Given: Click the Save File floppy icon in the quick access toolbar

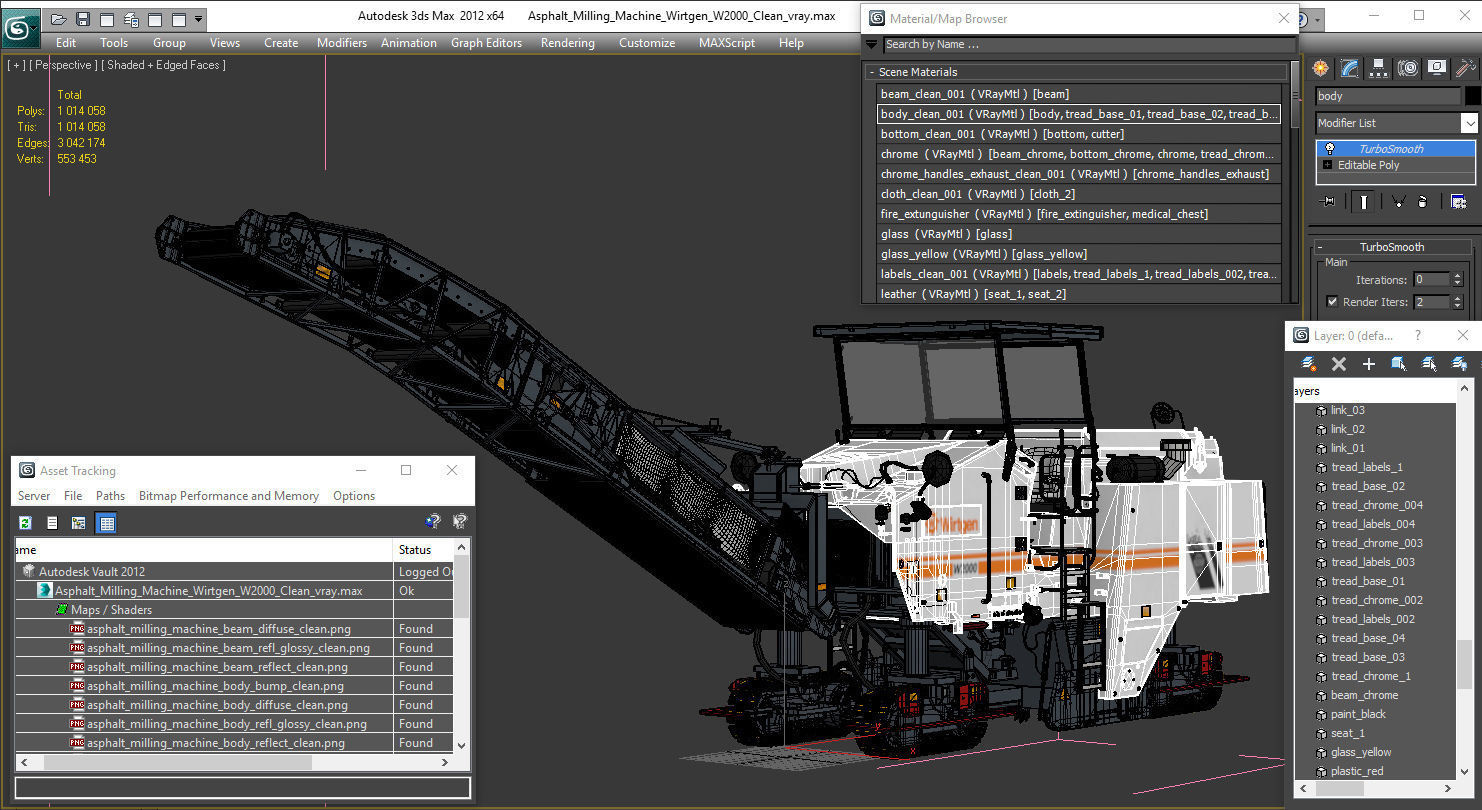Looking at the screenshot, I should [x=83, y=19].
